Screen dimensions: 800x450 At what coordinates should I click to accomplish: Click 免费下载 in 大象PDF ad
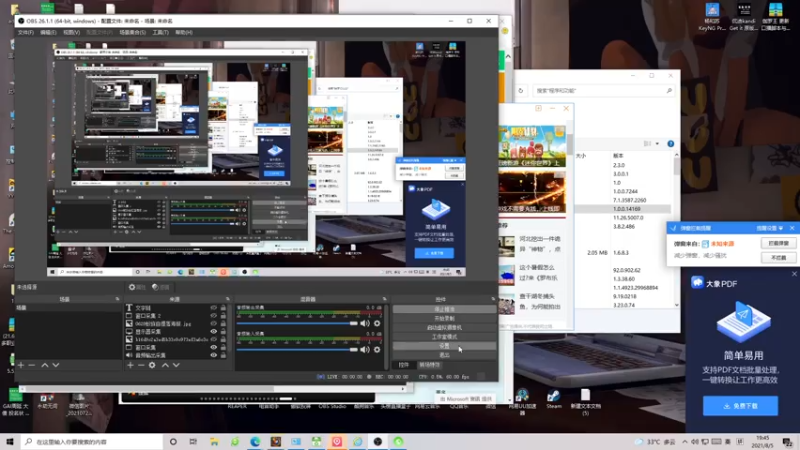(x=740, y=406)
